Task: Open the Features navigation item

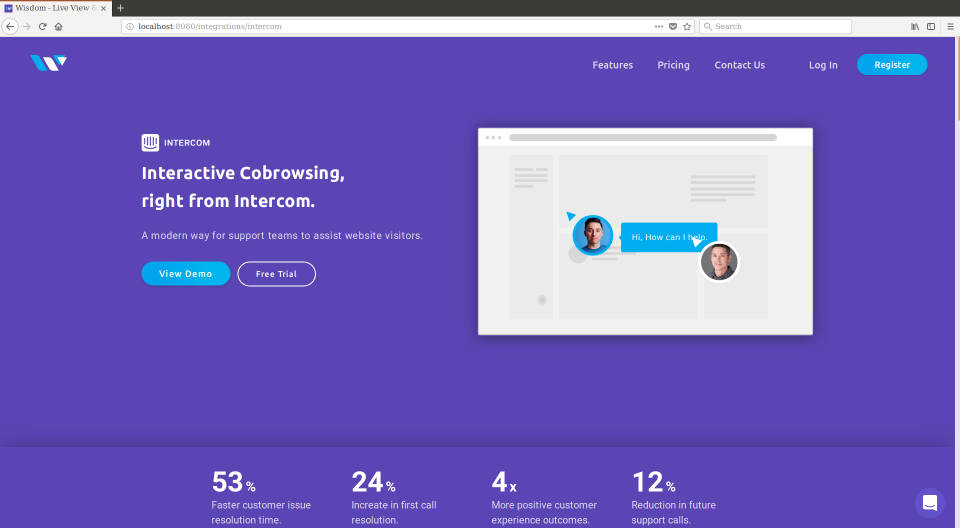Action: [x=612, y=65]
